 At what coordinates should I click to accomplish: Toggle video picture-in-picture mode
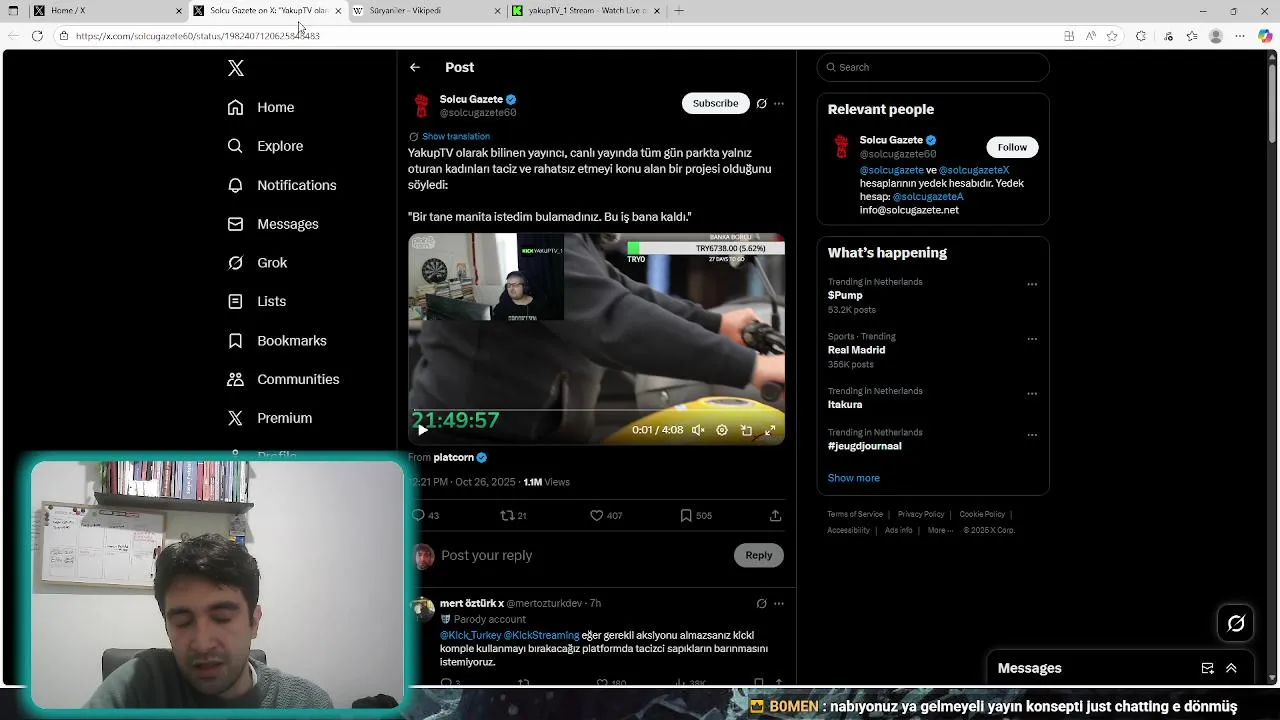(746, 430)
